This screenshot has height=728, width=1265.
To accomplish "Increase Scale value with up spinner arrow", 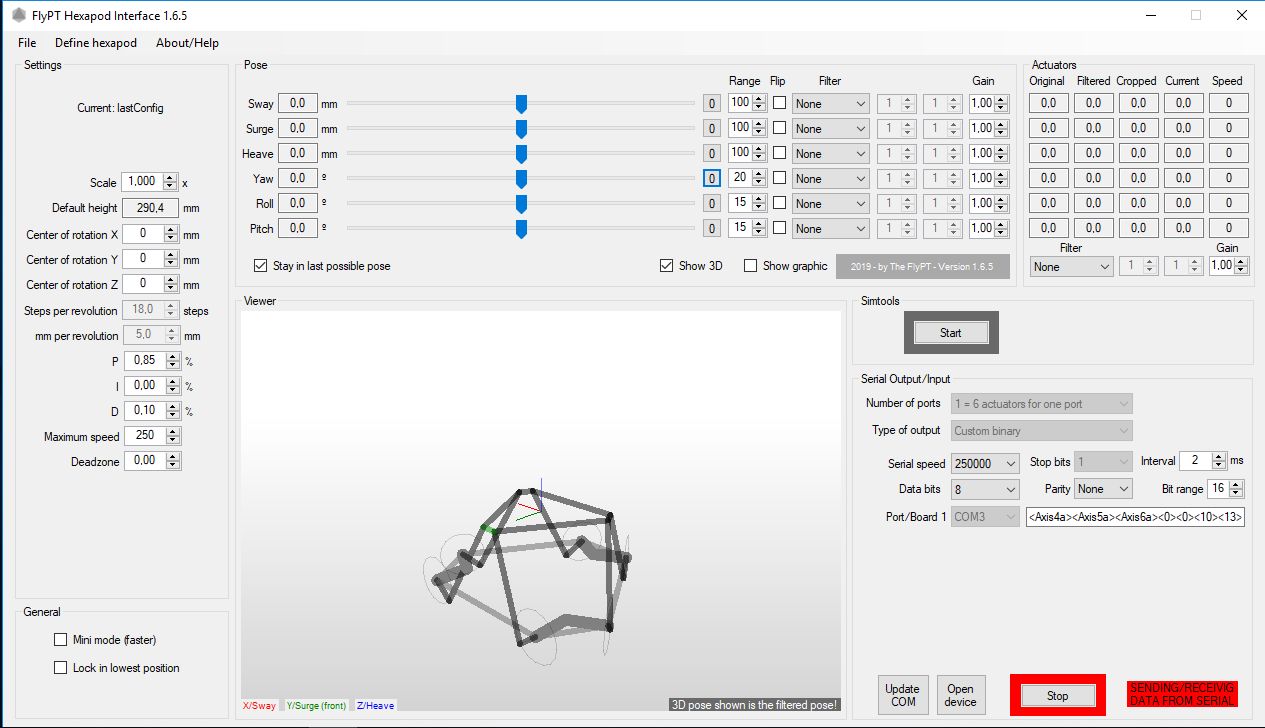I will coord(171,178).
